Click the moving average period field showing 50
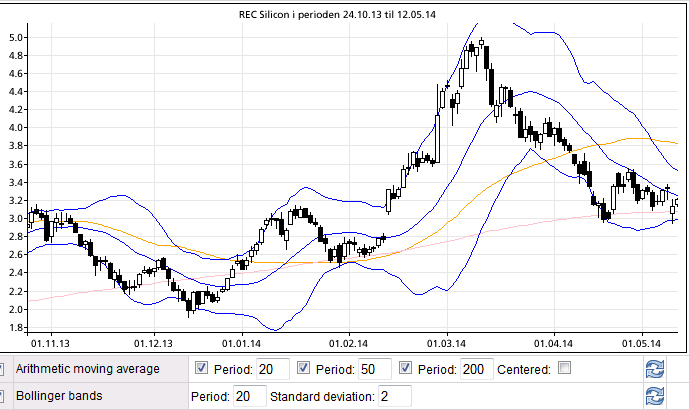This screenshot has width=689, height=410. [x=375, y=370]
